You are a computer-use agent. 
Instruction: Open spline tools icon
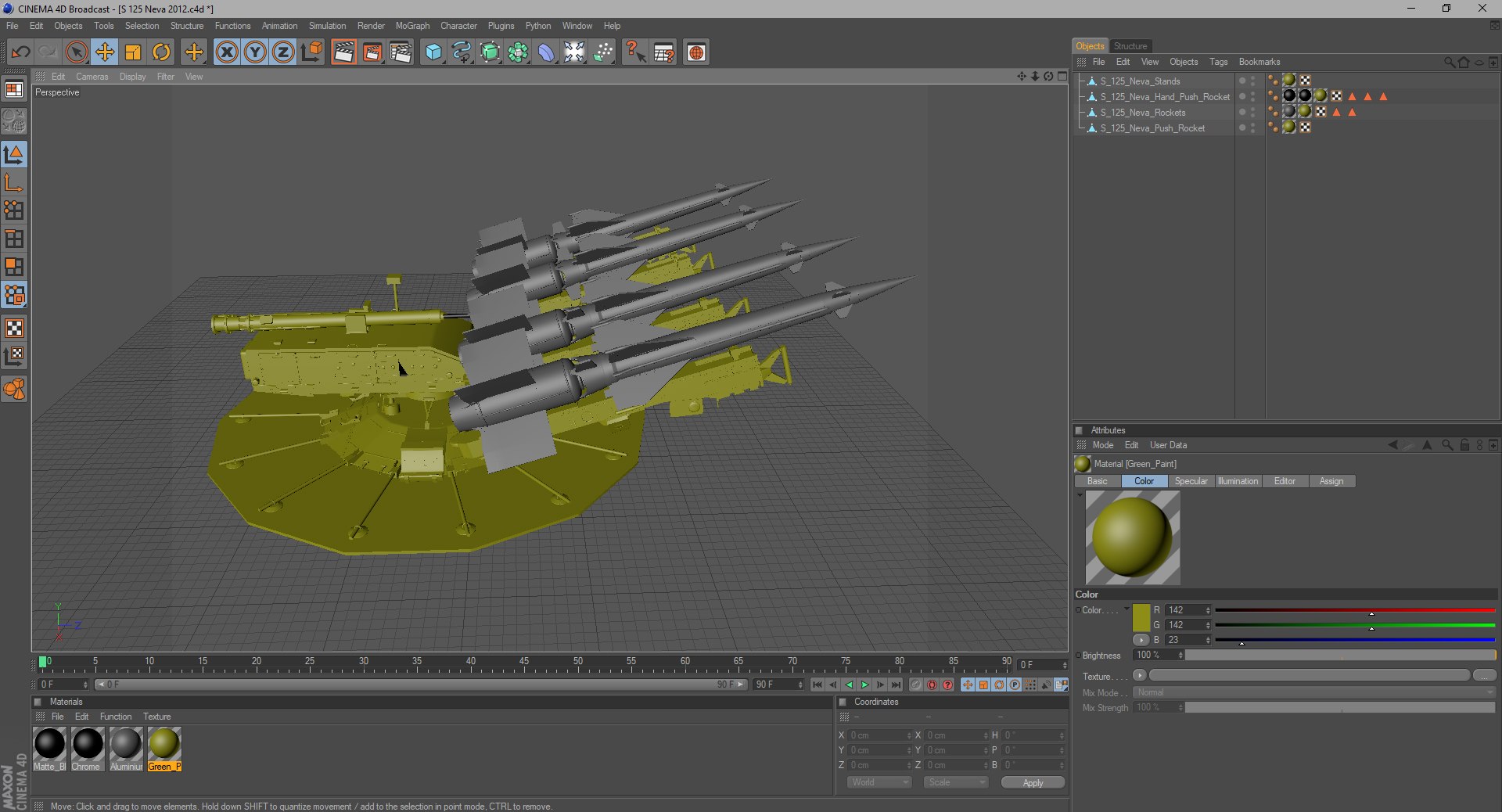(462, 52)
